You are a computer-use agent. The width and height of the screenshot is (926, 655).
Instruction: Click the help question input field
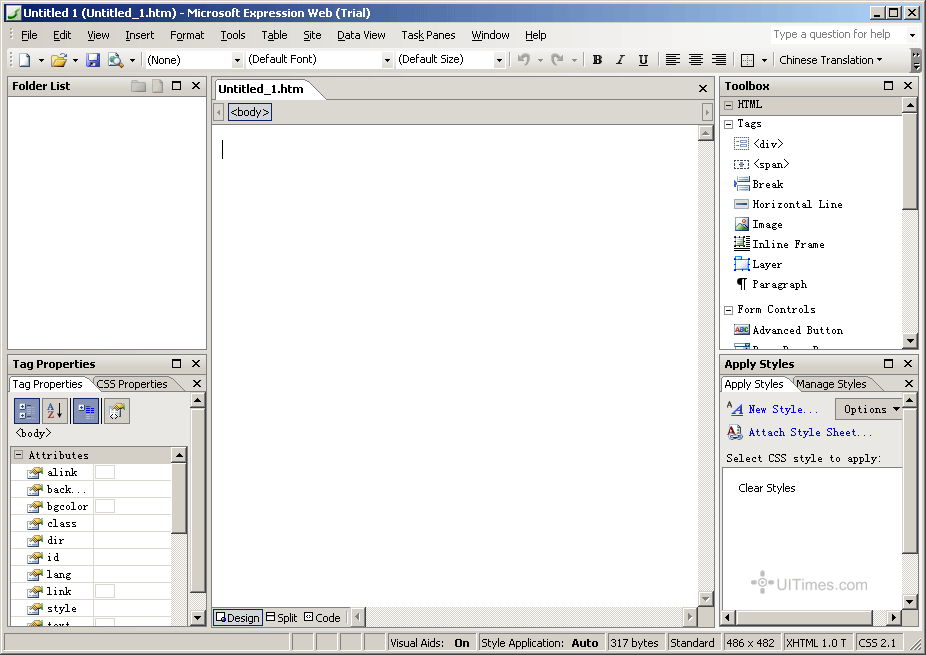tap(837, 34)
